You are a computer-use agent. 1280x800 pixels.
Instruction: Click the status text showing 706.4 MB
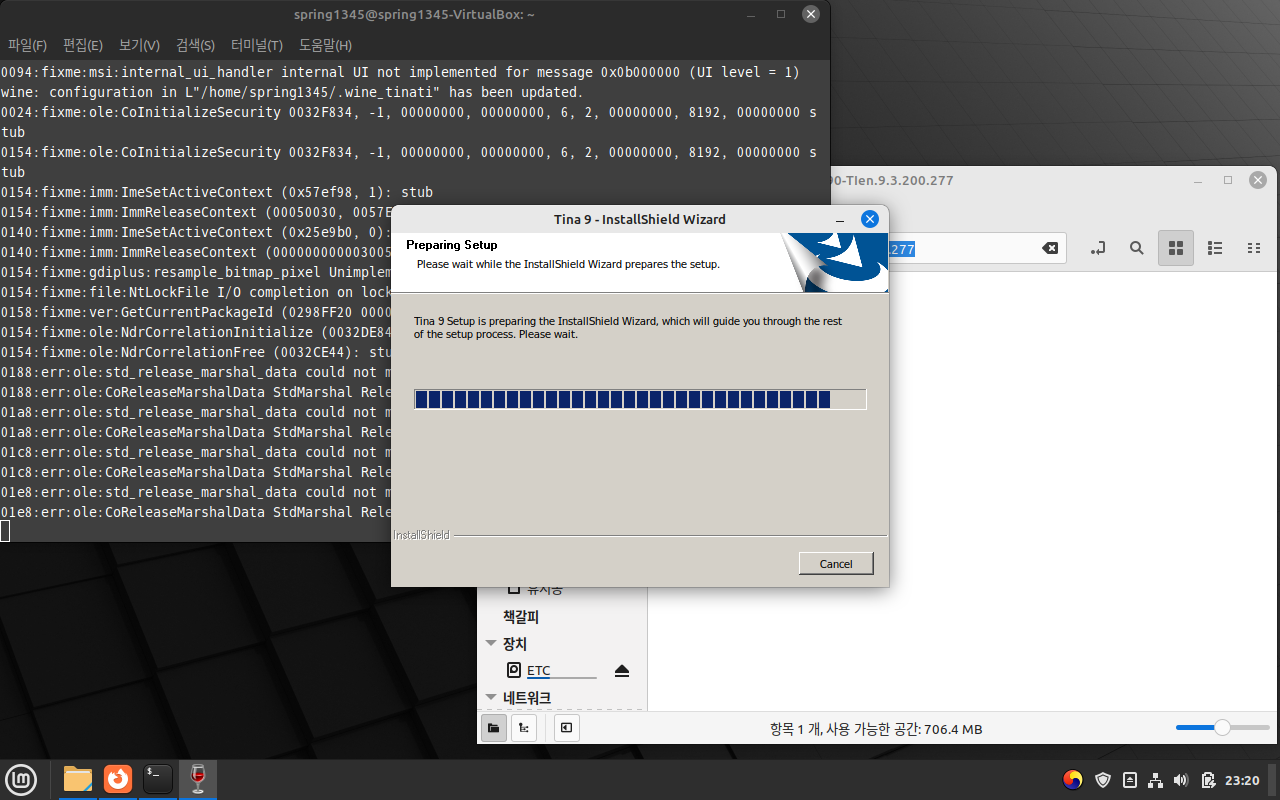pos(876,729)
